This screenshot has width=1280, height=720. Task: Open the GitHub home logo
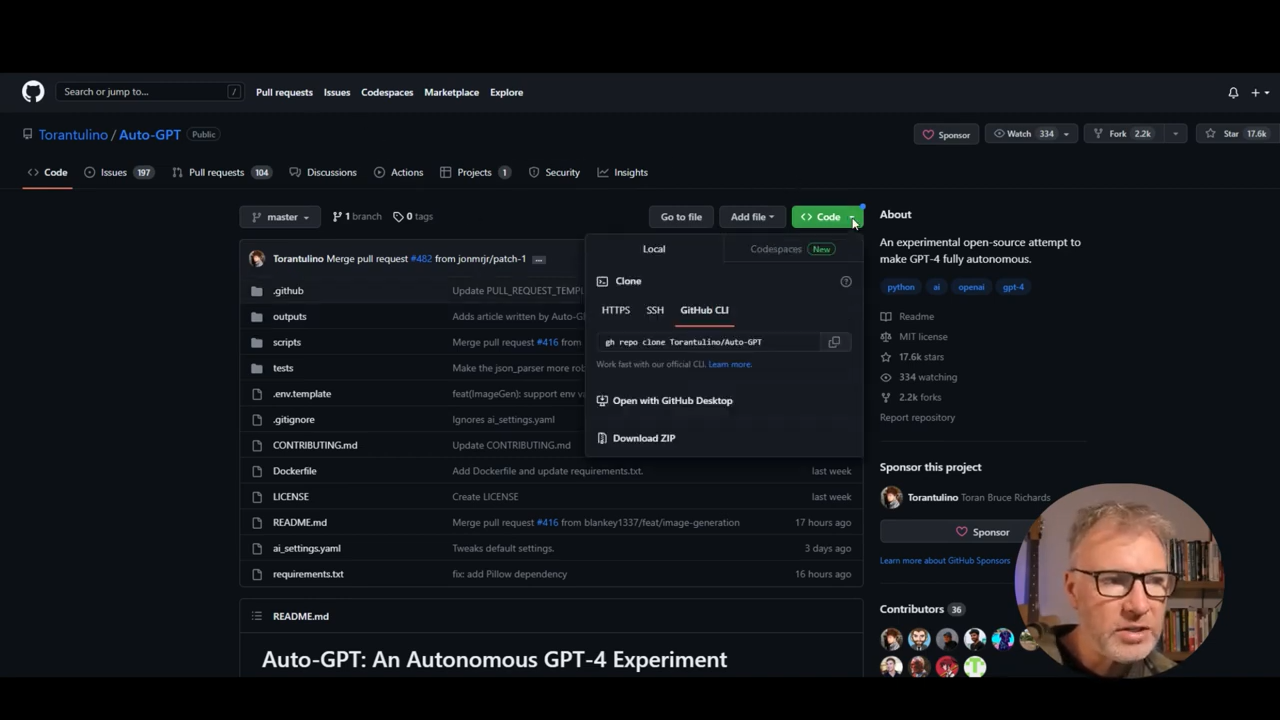click(x=33, y=92)
